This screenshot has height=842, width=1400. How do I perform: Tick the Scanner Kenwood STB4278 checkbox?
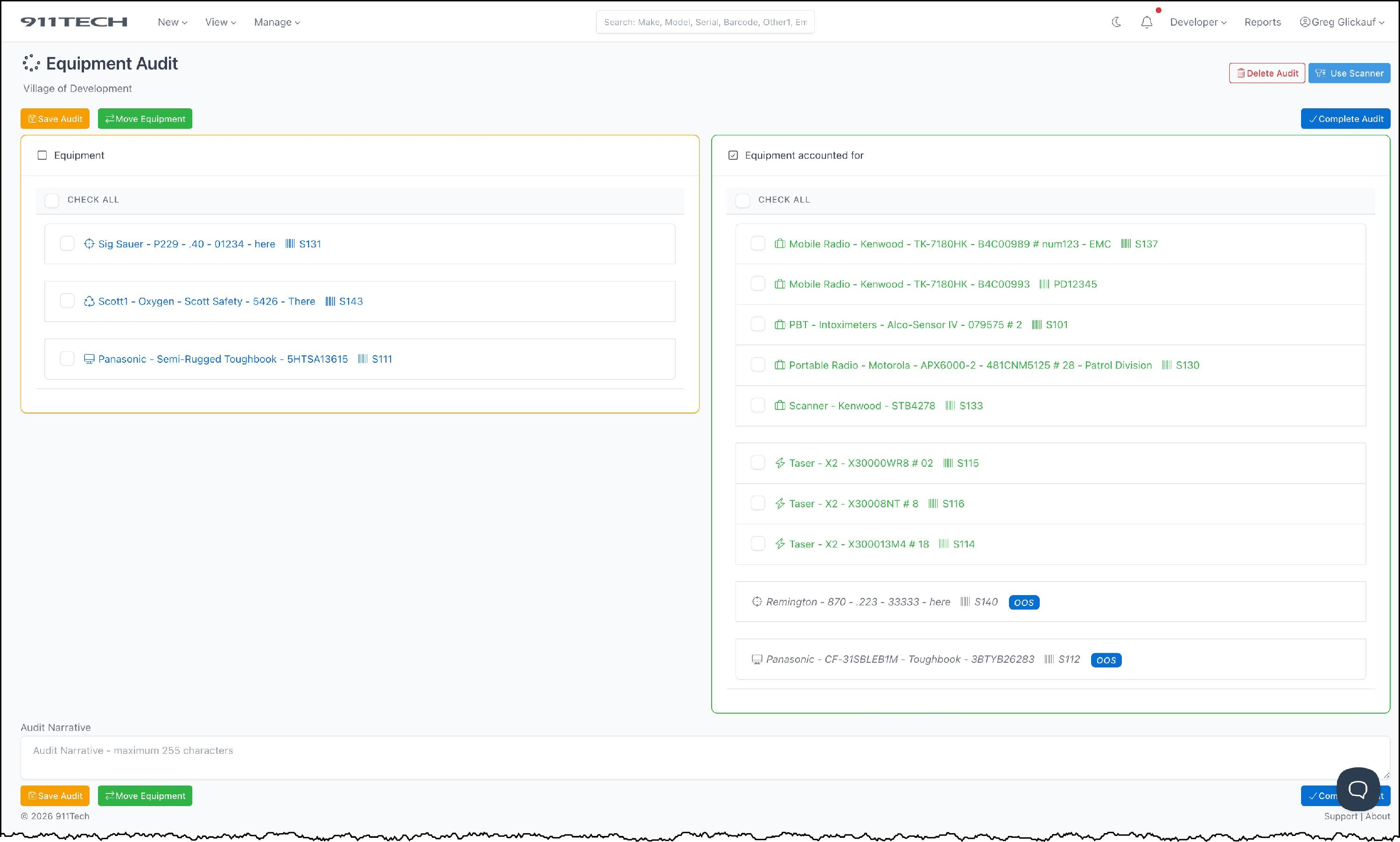coord(758,405)
